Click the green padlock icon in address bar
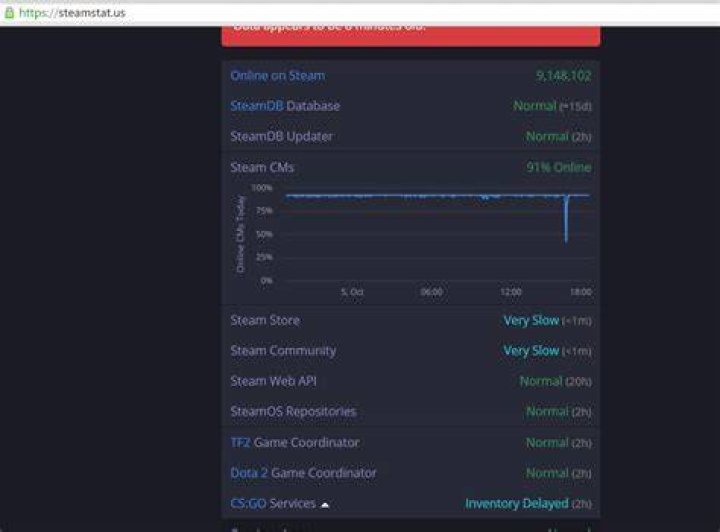Screen dimensions: 720x532 tap(9, 13)
